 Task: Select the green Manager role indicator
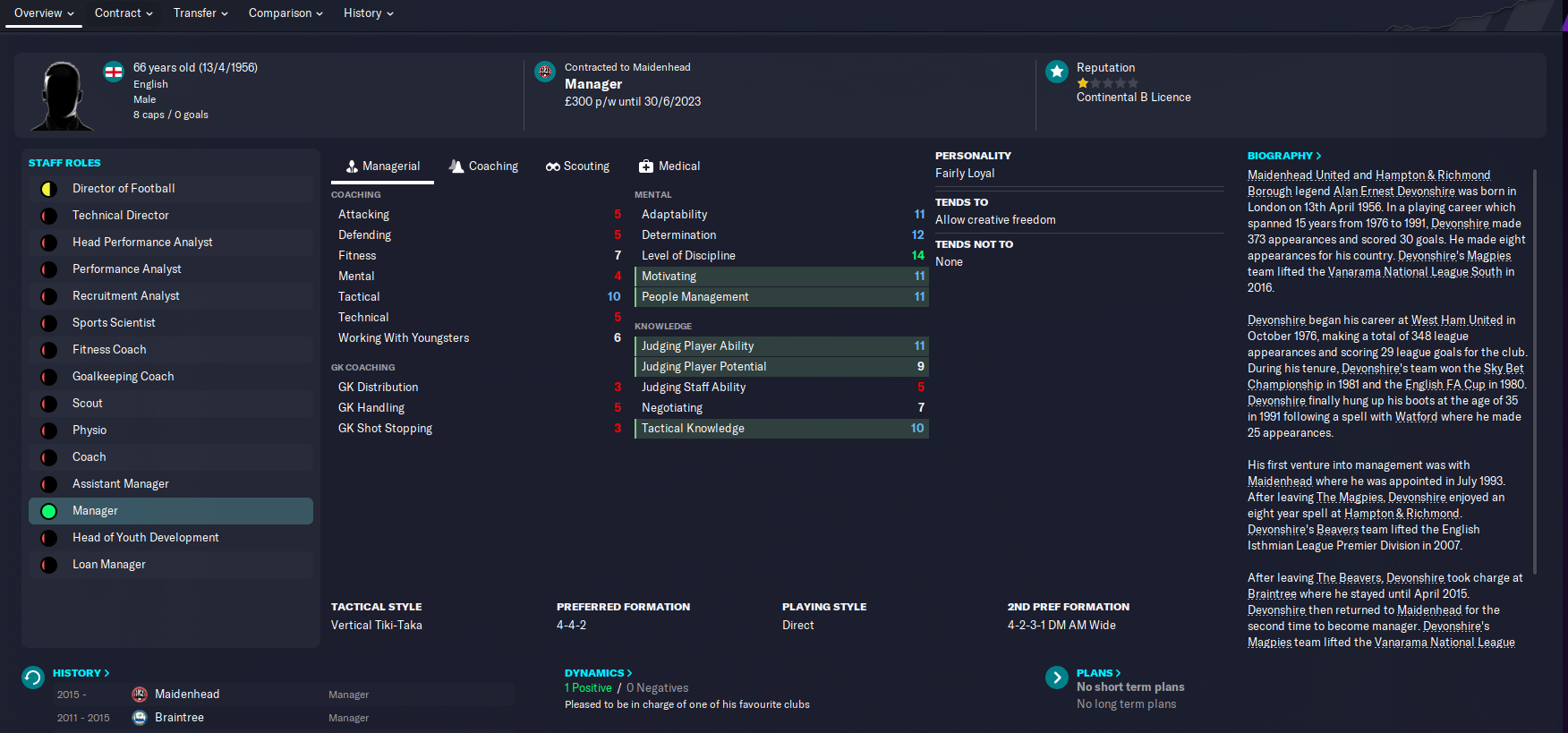pos(49,511)
